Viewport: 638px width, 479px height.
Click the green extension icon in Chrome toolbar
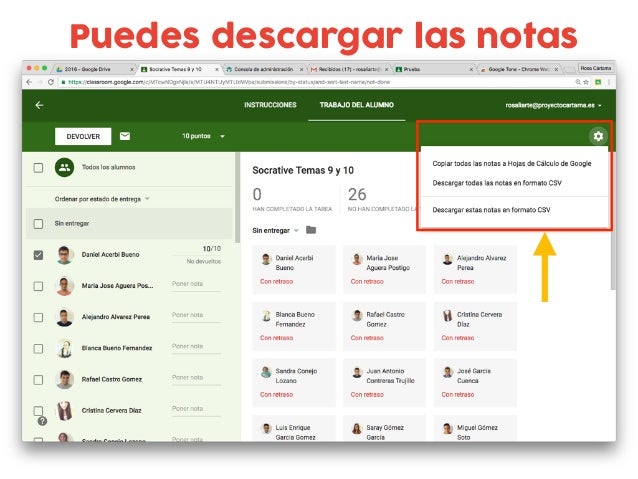click(x=598, y=82)
